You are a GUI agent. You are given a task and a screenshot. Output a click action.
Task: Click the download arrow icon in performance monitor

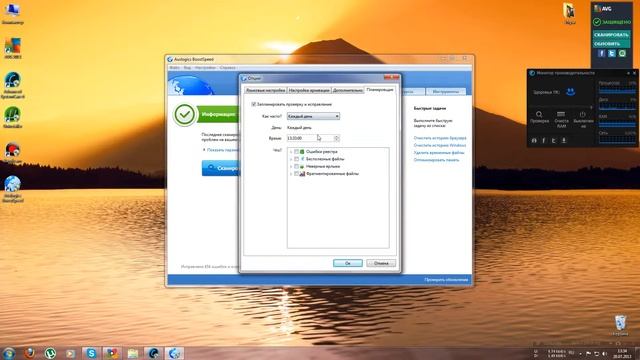tap(564, 140)
